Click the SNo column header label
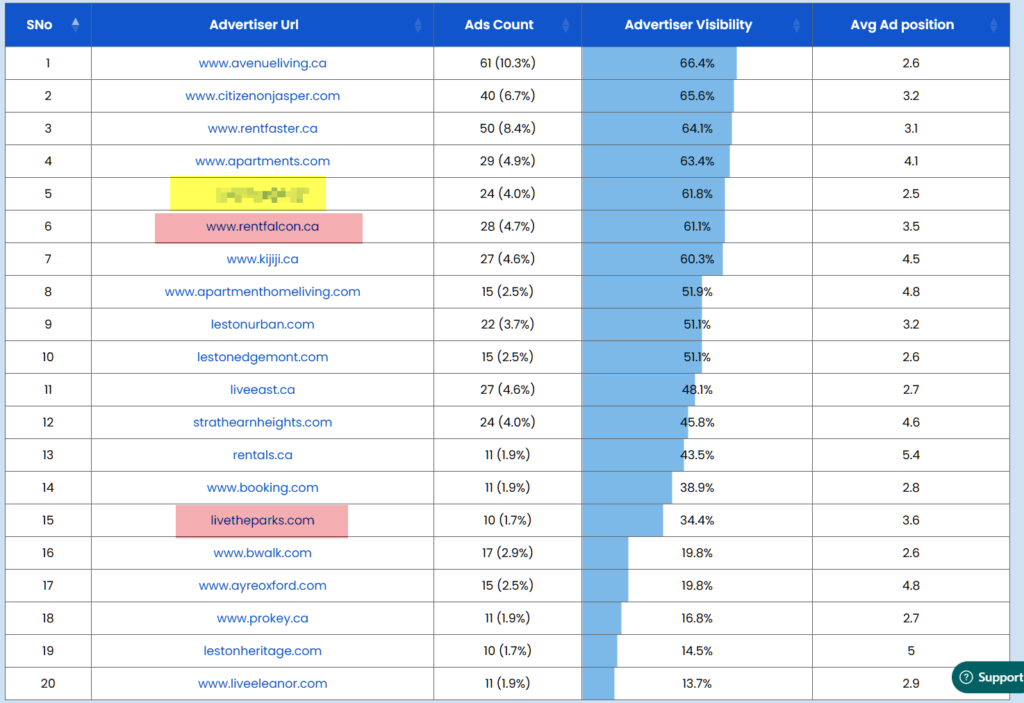This screenshot has height=703, width=1024. click(39, 25)
